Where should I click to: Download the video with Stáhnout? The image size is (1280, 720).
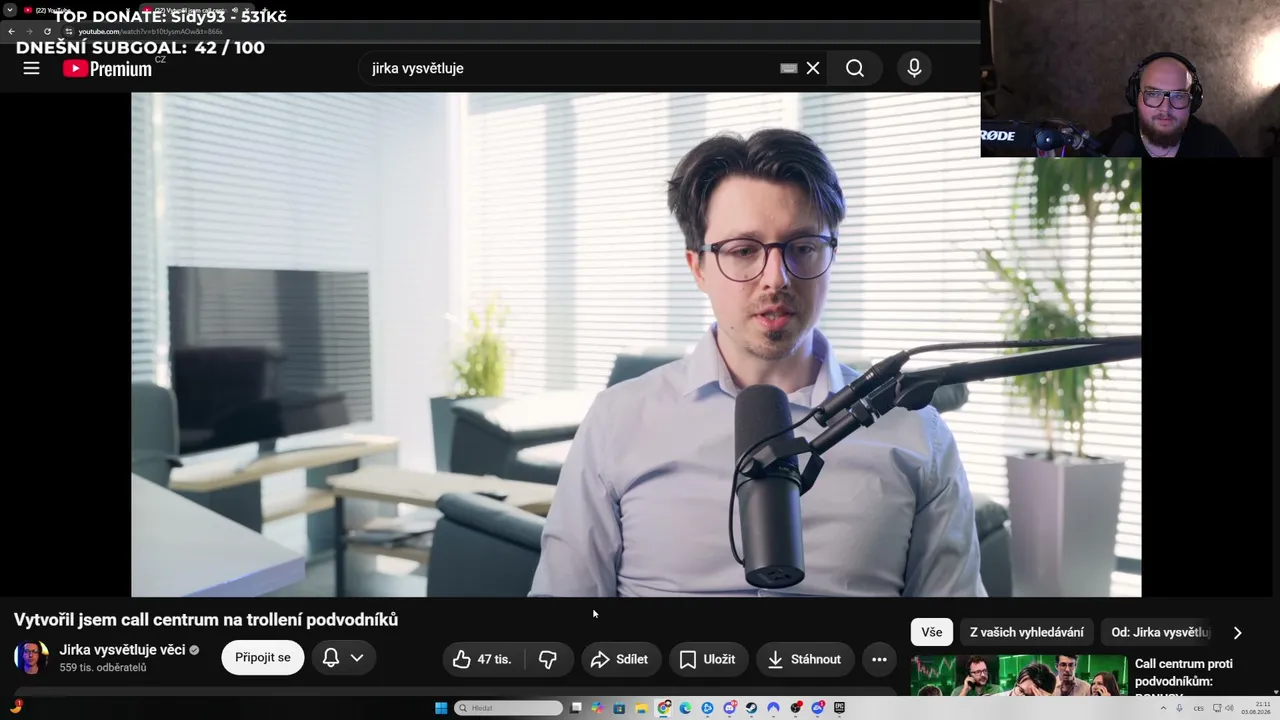[x=805, y=659]
